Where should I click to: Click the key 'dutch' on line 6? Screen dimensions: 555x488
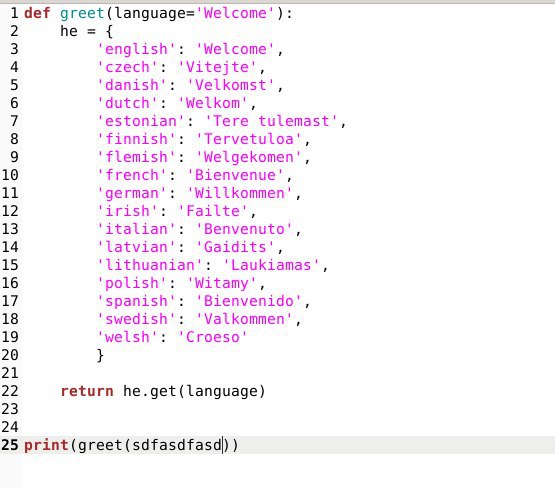tap(127, 103)
